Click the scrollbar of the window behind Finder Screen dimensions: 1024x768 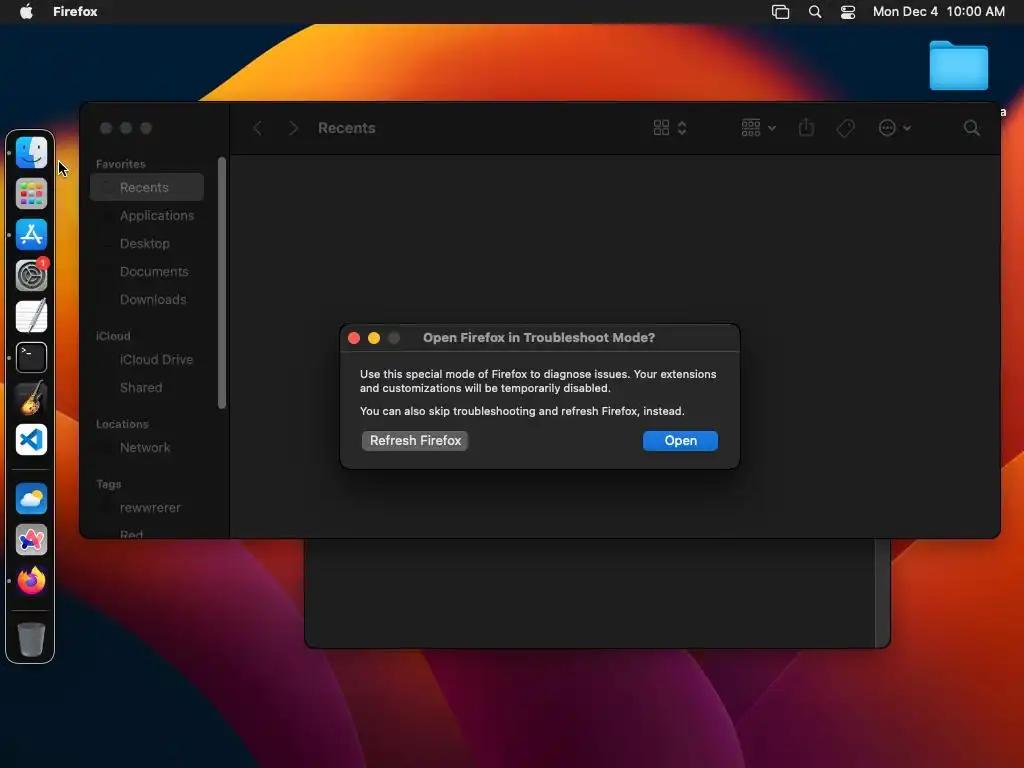point(882,592)
